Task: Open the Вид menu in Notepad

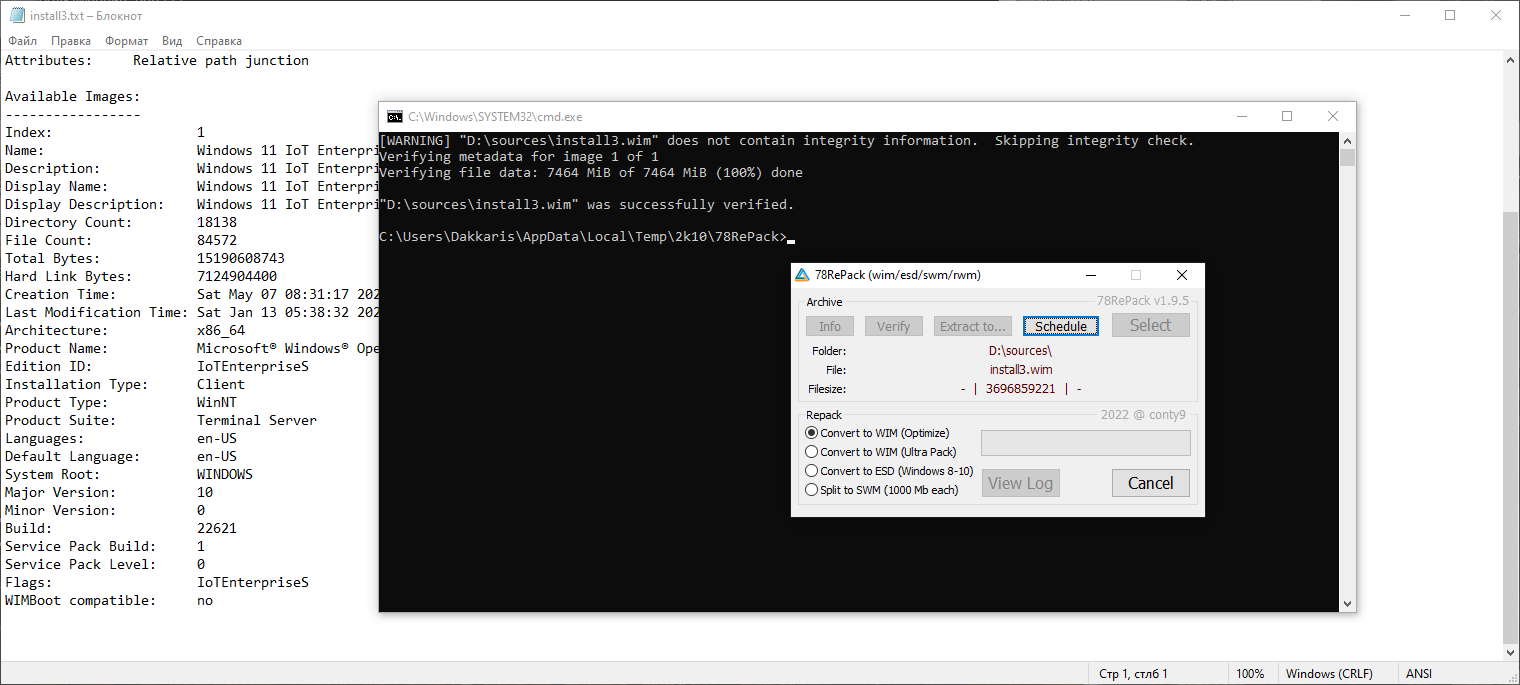Action: pos(172,41)
